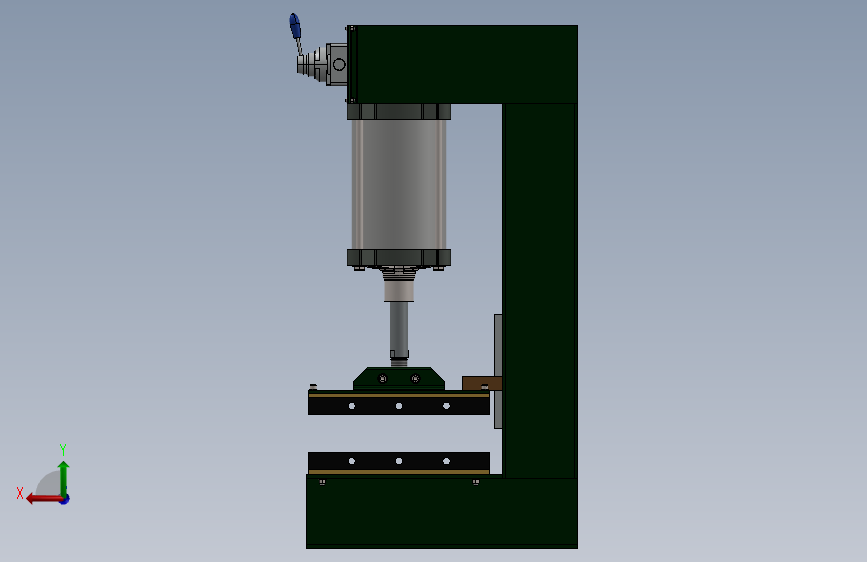Select the brown bracket beside the column
Image resolution: width=867 pixels, height=562 pixels.
pyautogui.click(x=482, y=383)
